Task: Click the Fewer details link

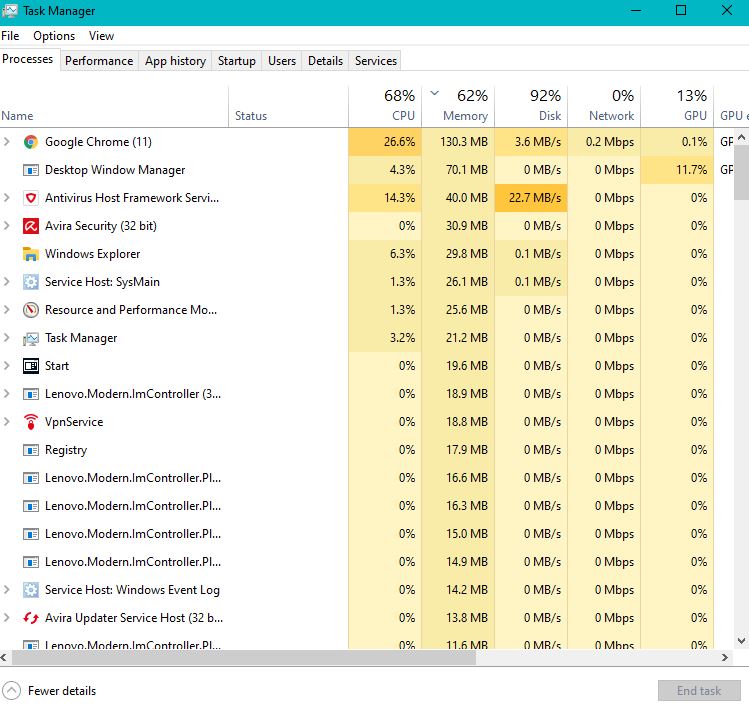Action: coord(62,691)
